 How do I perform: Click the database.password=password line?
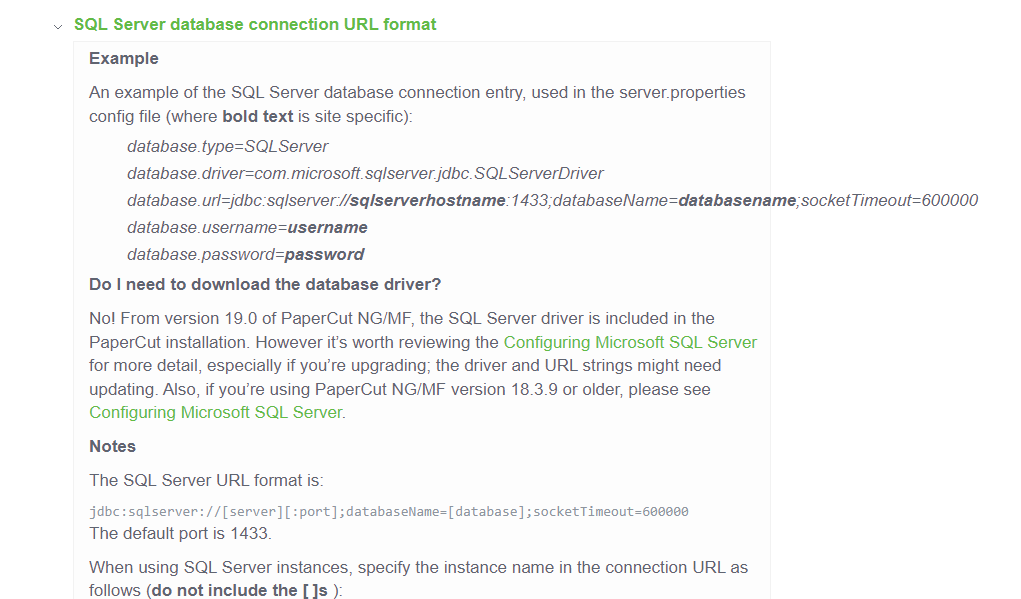(245, 255)
